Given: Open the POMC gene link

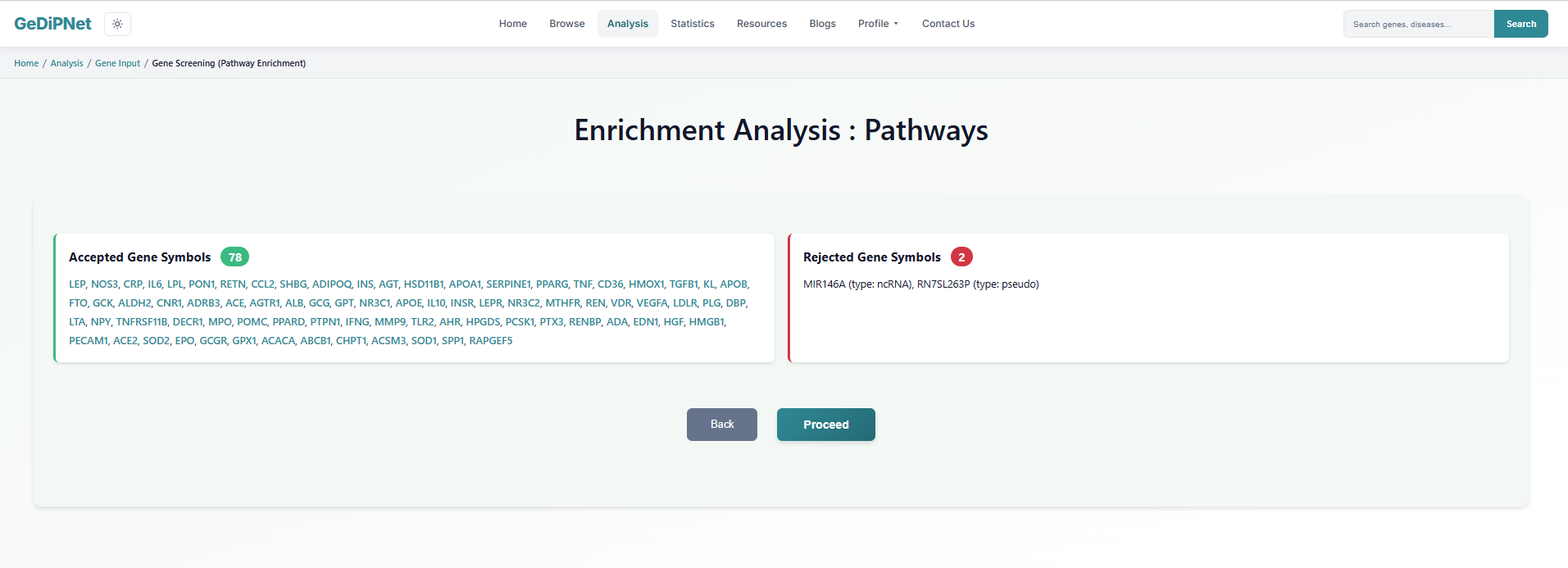Looking at the screenshot, I should (x=252, y=322).
